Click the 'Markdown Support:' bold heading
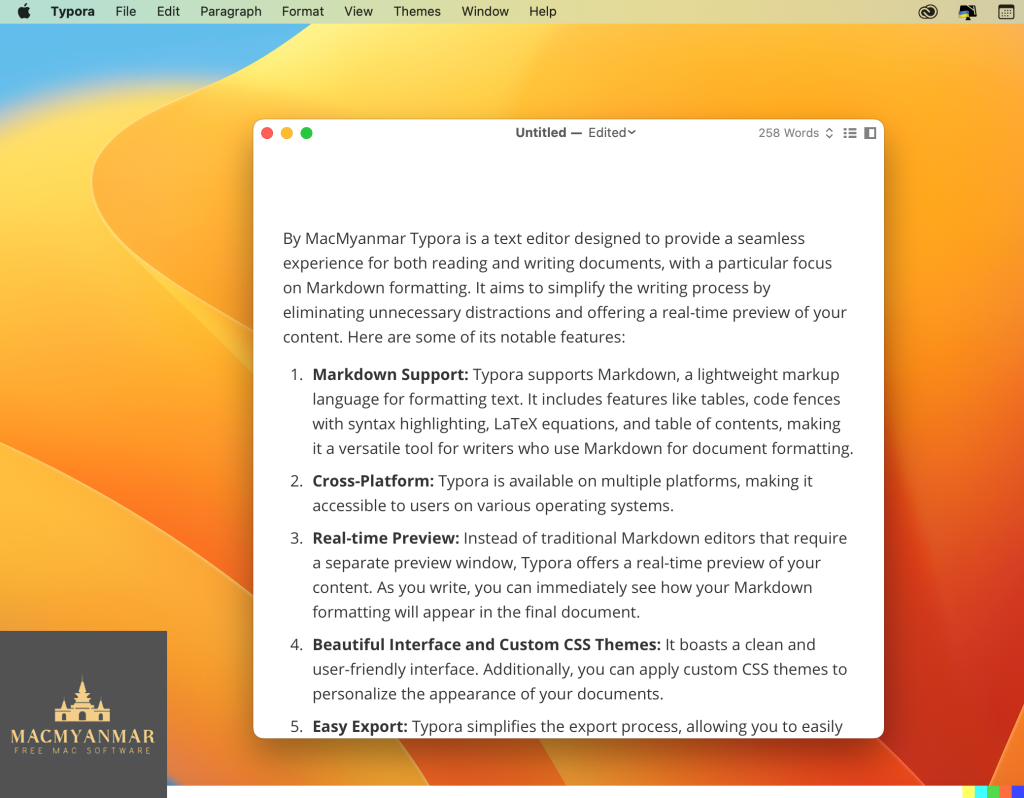Viewport: 1024px width, 798px height. pyautogui.click(x=391, y=375)
